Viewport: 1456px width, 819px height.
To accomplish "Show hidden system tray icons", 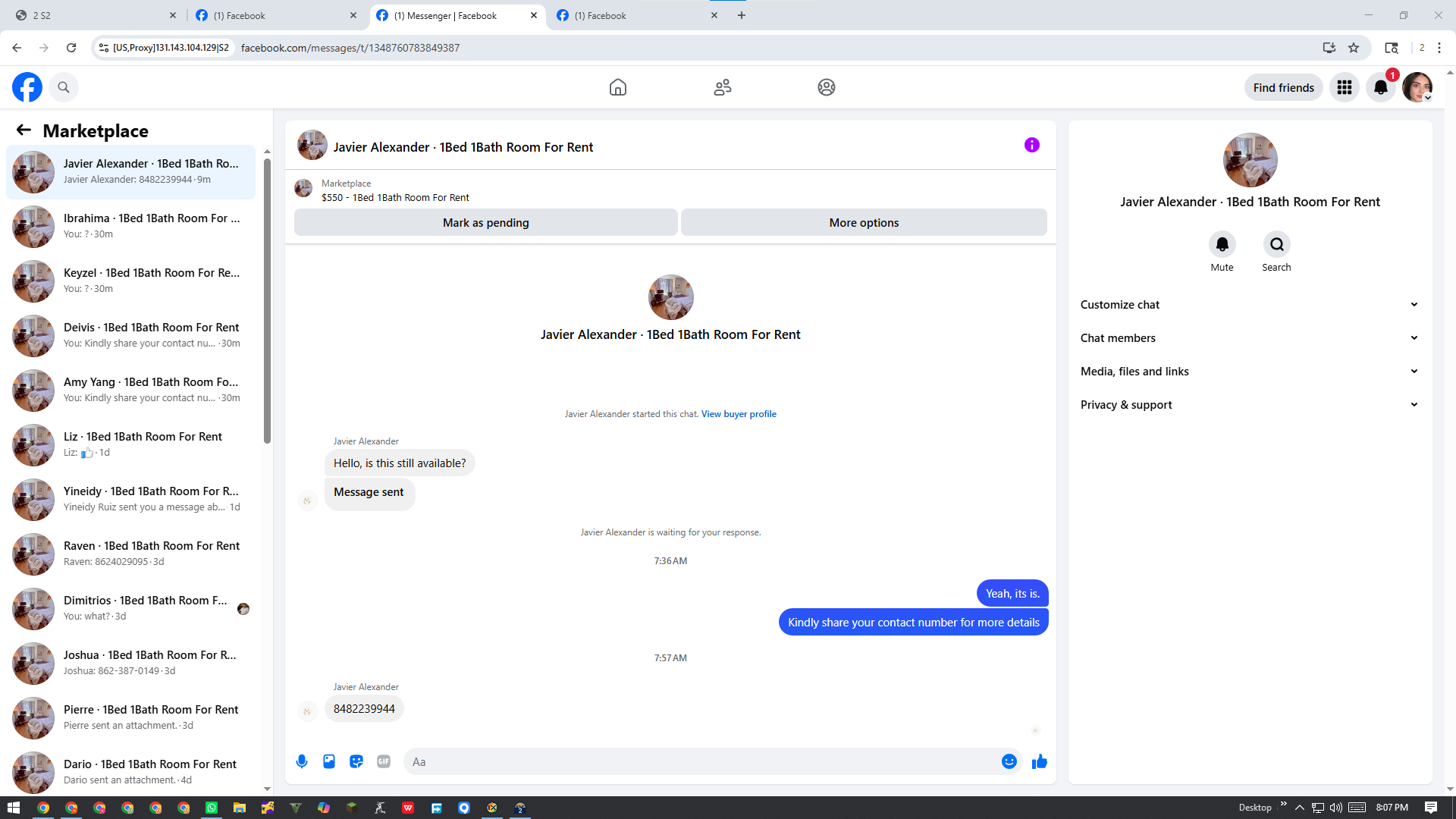I will 1300,808.
